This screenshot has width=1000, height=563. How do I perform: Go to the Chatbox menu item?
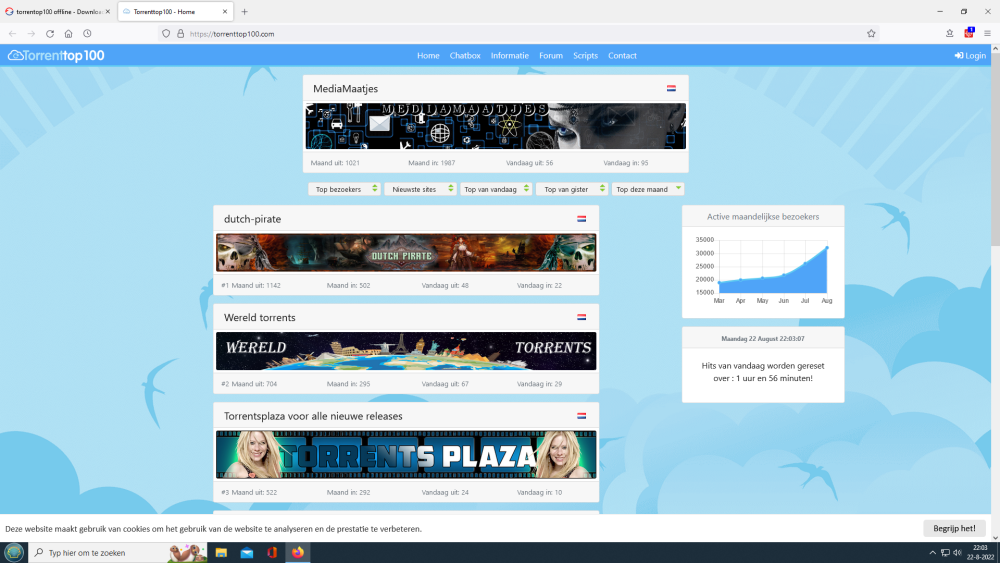[x=465, y=56]
